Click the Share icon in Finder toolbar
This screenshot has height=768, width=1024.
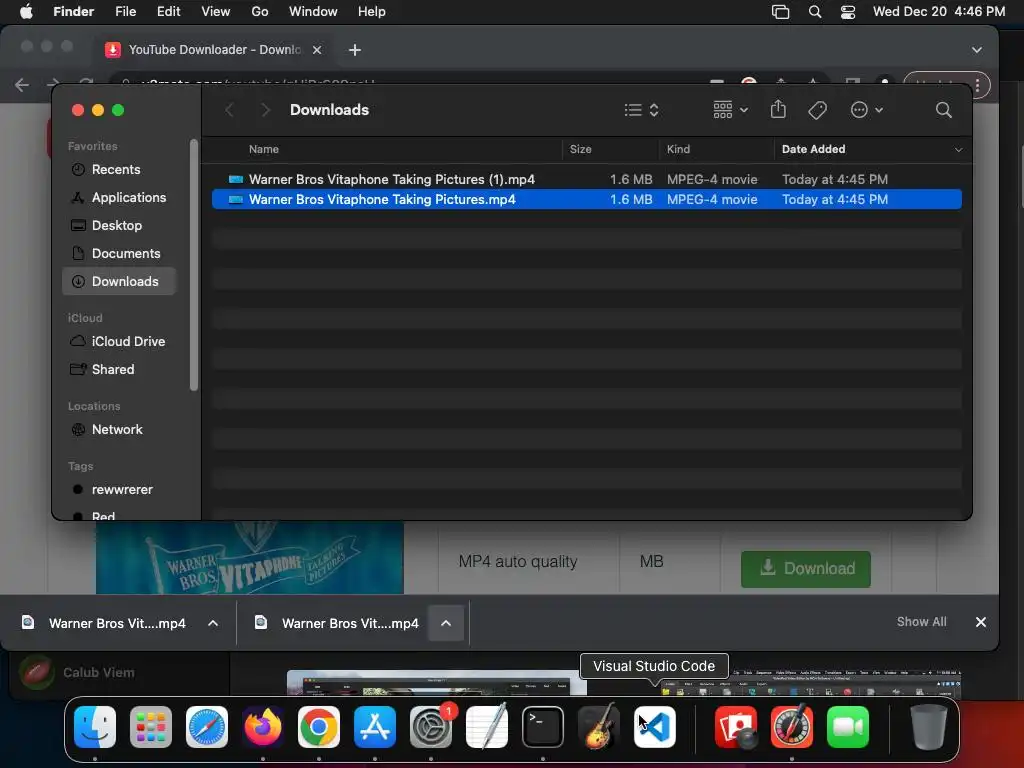(x=778, y=110)
